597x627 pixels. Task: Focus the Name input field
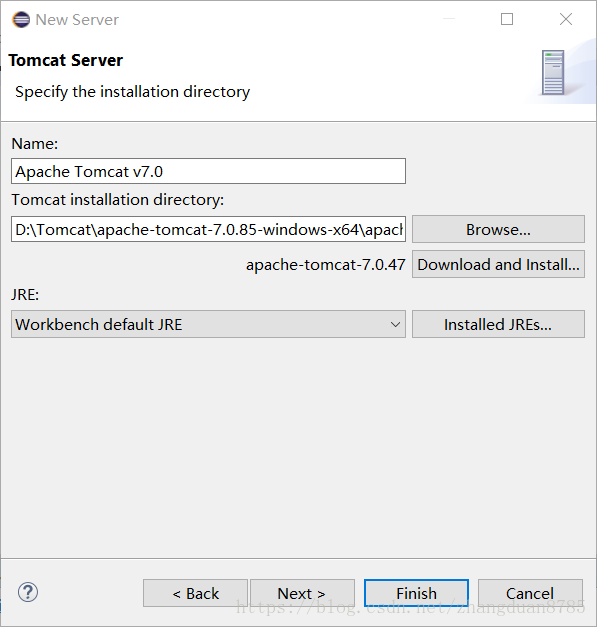208,172
